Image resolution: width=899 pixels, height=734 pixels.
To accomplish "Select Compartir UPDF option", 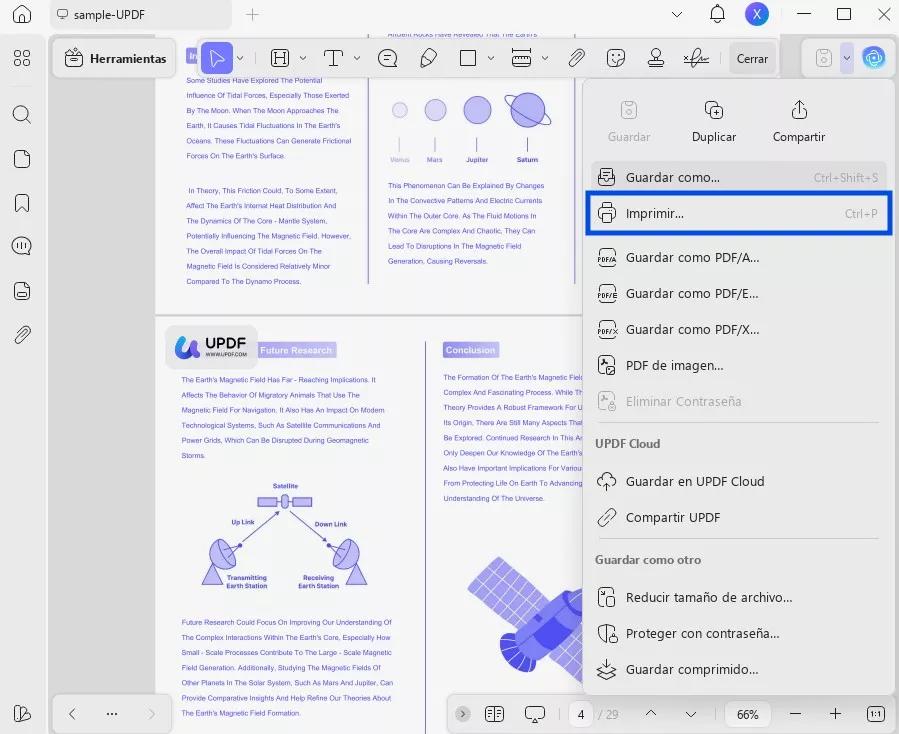I will (737, 517).
